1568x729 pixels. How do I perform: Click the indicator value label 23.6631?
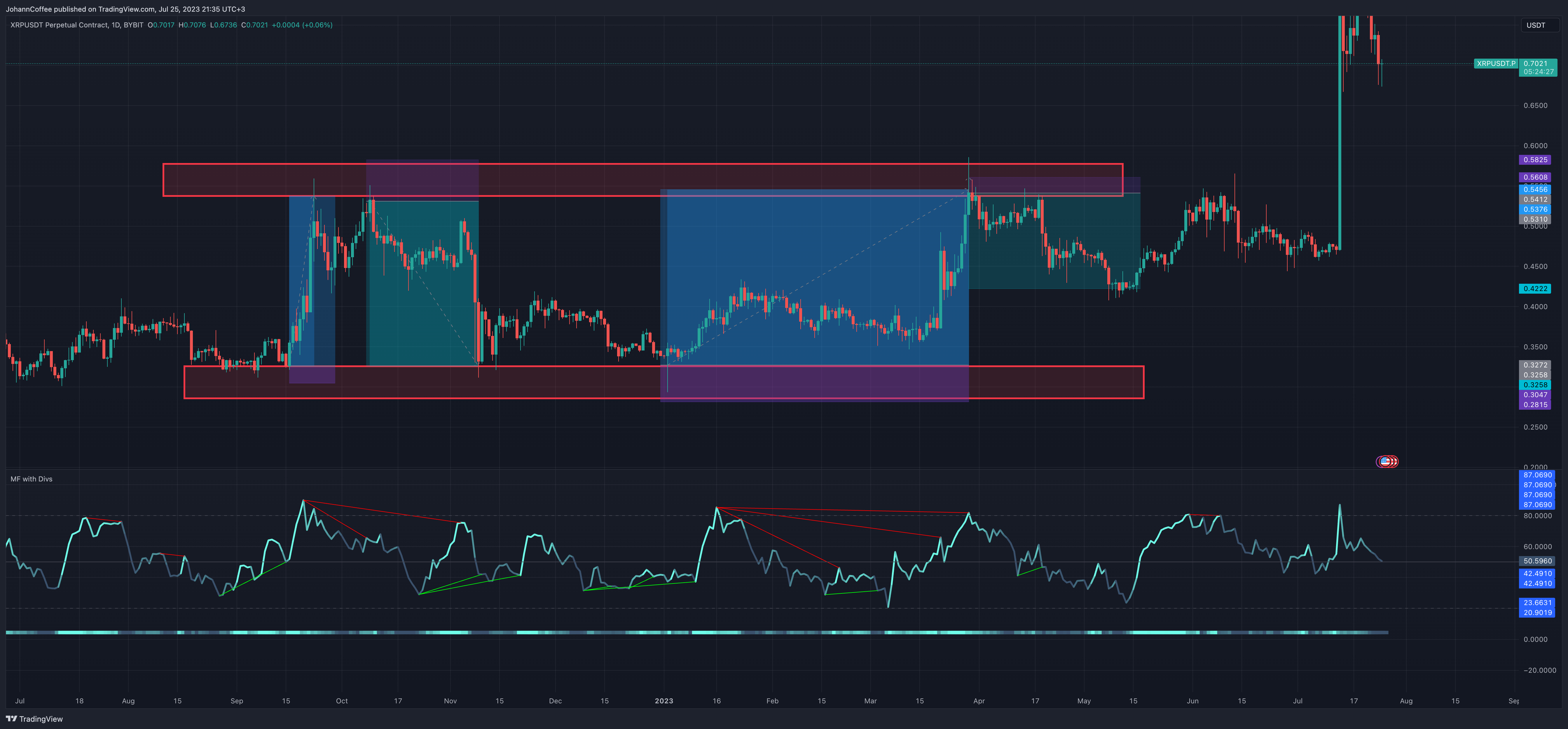[x=1538, y=603]
